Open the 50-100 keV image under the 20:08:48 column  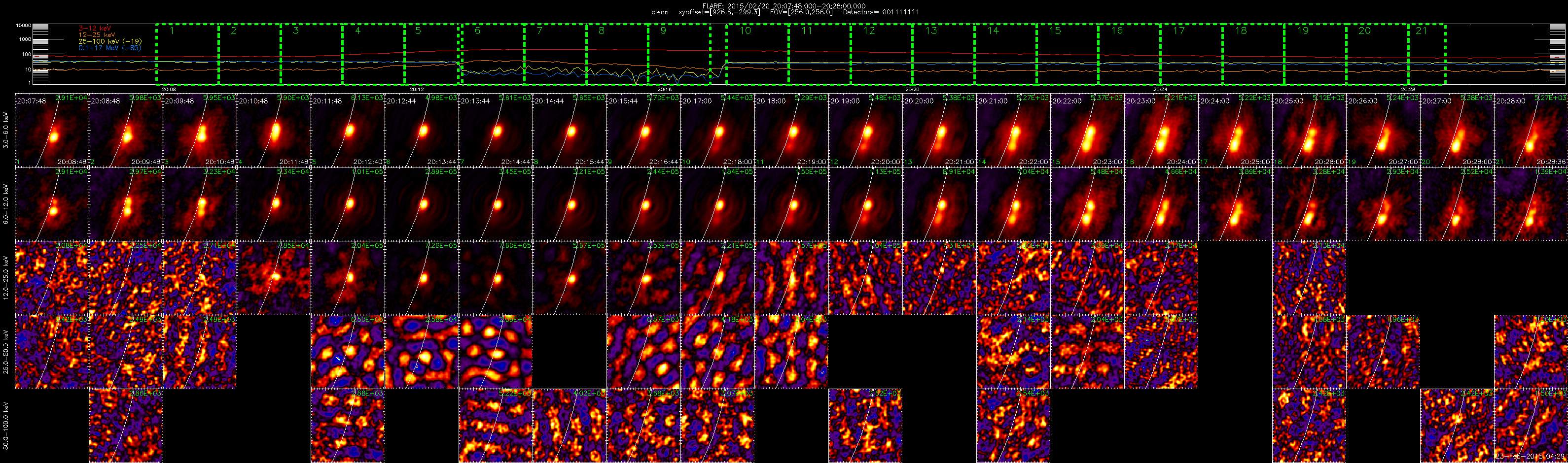pos(126,425)
